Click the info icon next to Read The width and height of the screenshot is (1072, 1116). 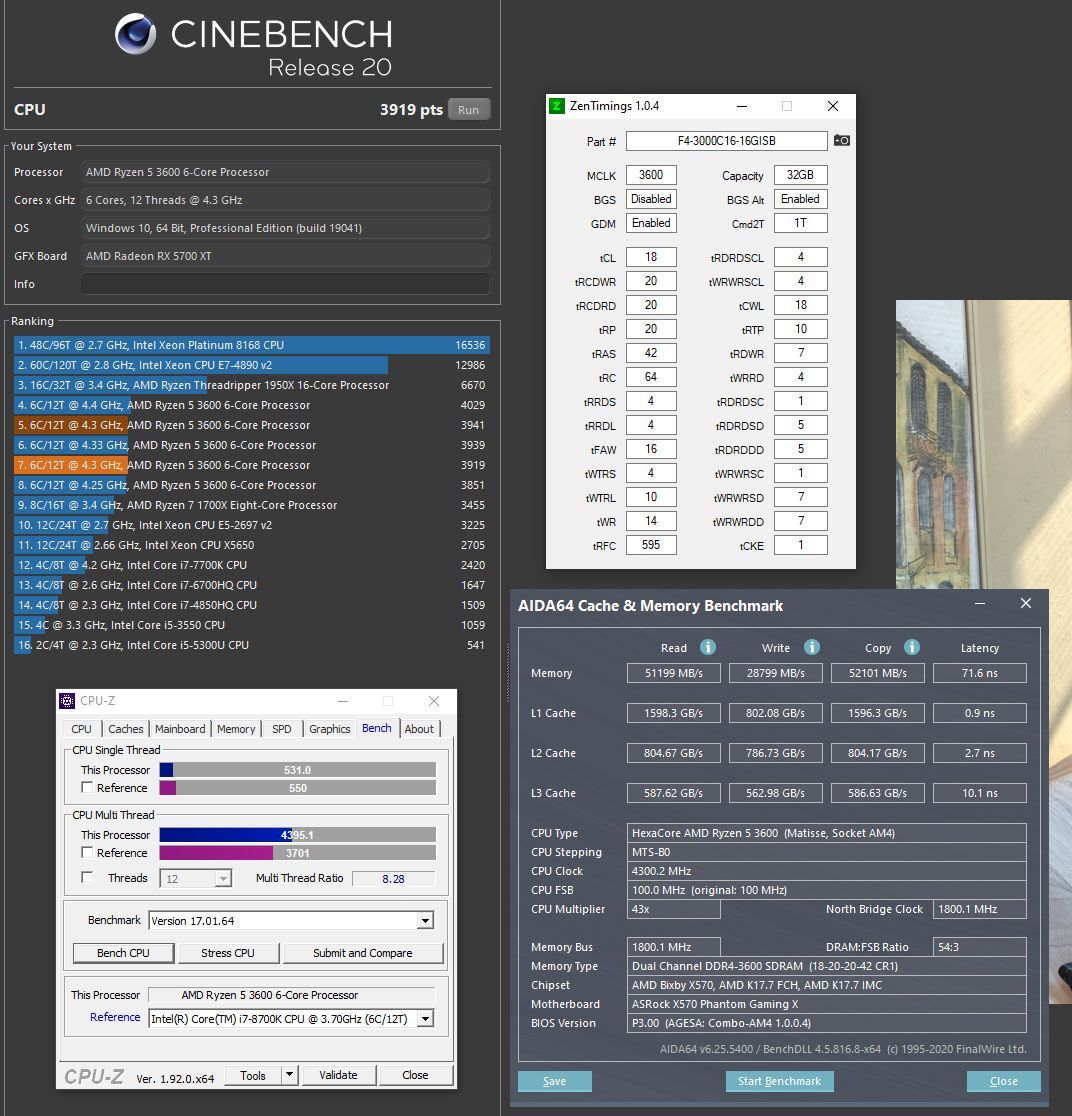[x=708, y=647]
